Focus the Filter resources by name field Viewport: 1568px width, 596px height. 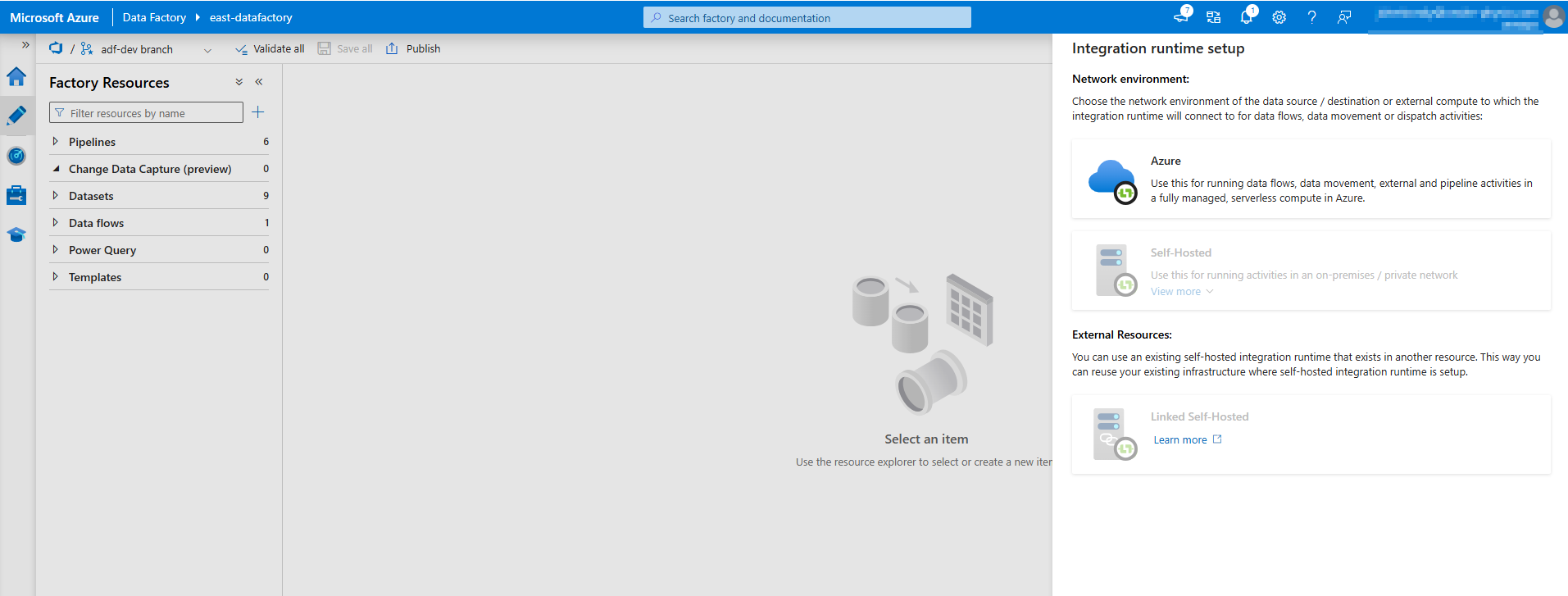(x=146, y=112)
